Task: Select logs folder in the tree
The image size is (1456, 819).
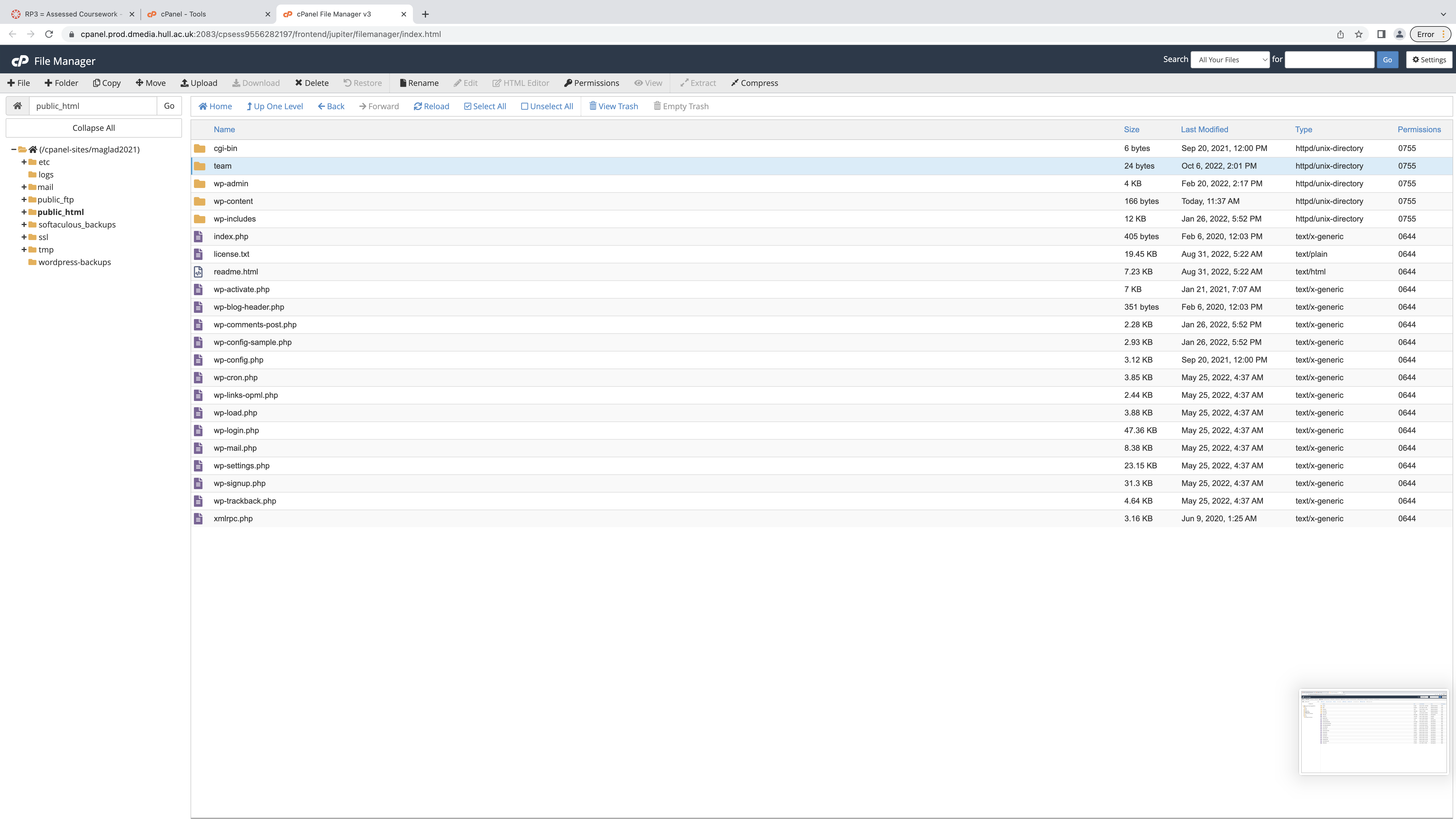Action: (x=46, y=175)
